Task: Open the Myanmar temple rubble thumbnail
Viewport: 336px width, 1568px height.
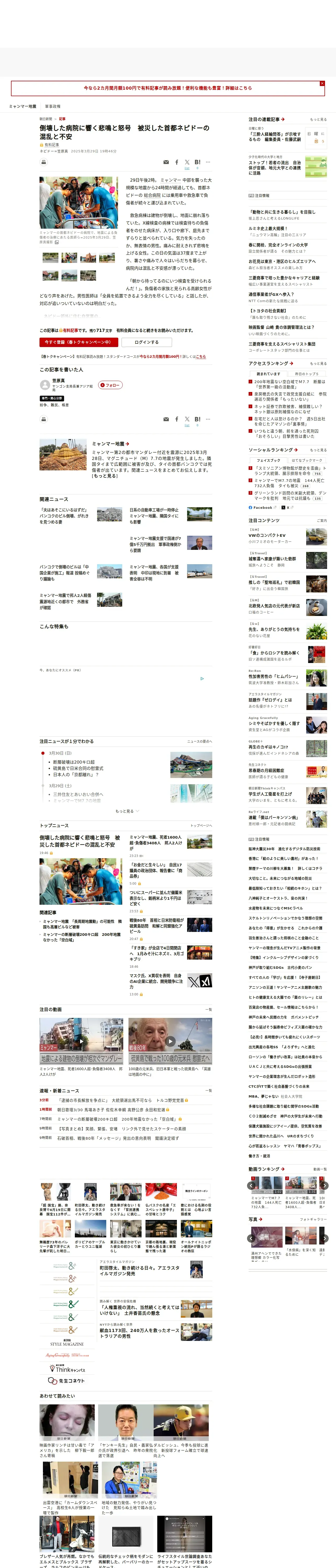Action: point(63,454)
